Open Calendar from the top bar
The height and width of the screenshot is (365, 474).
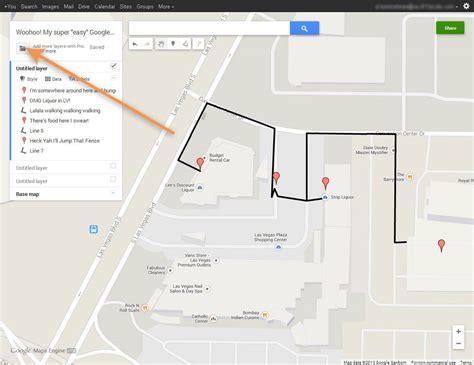pos(105,6)
